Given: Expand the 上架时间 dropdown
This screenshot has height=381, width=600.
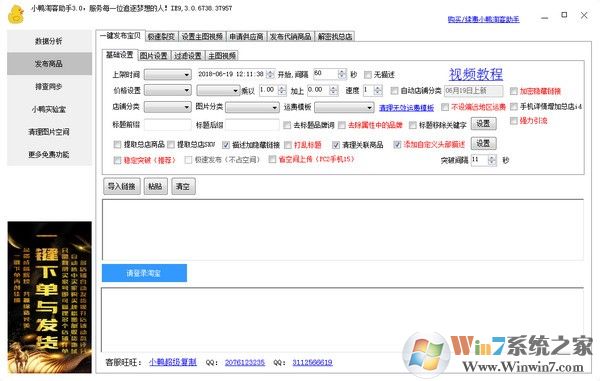Looking at the screenshot, I should 168,74.
